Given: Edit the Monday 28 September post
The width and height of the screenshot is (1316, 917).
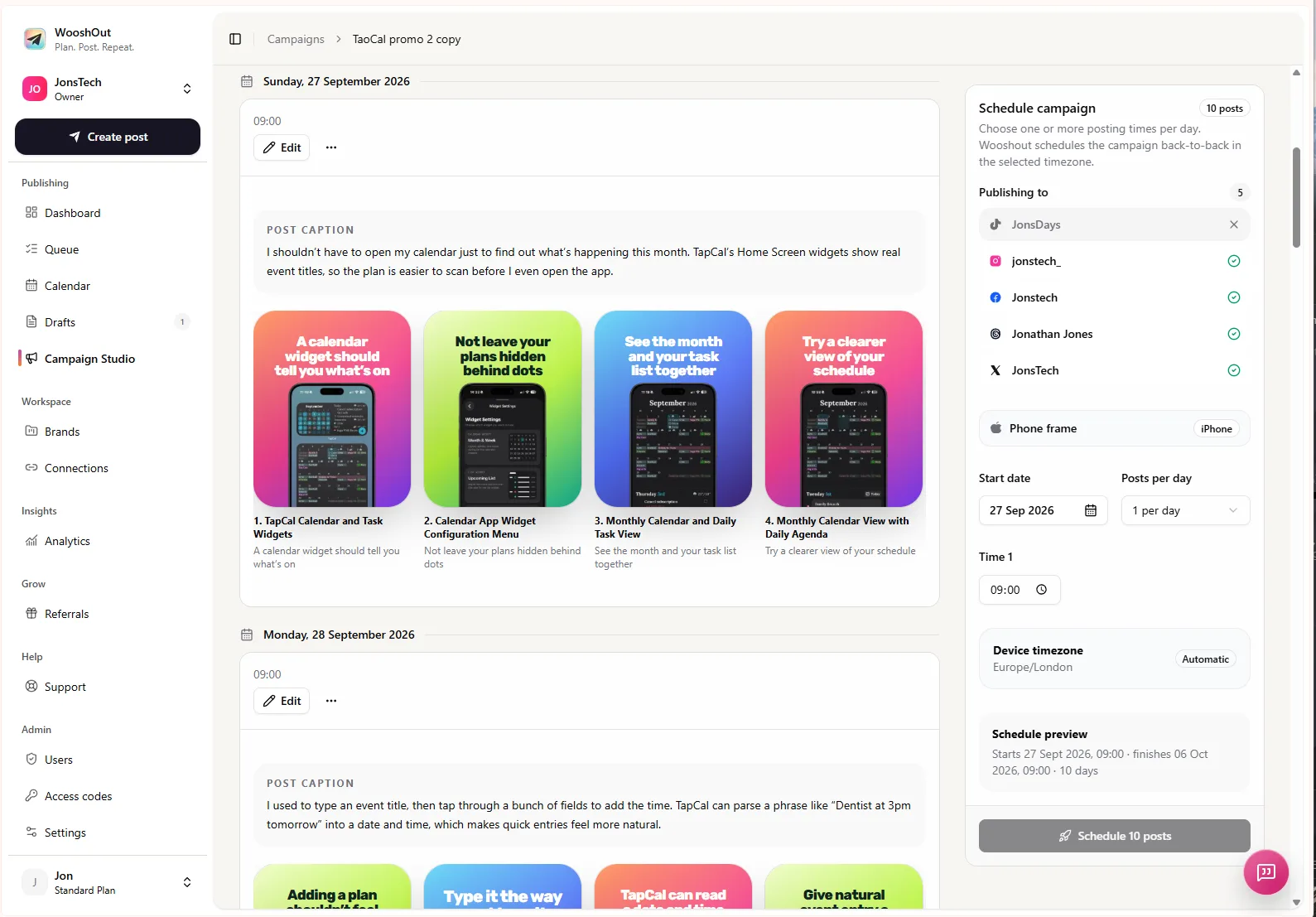Looking at the screenshot, I should pyautogui.click(x=282, y=701).
